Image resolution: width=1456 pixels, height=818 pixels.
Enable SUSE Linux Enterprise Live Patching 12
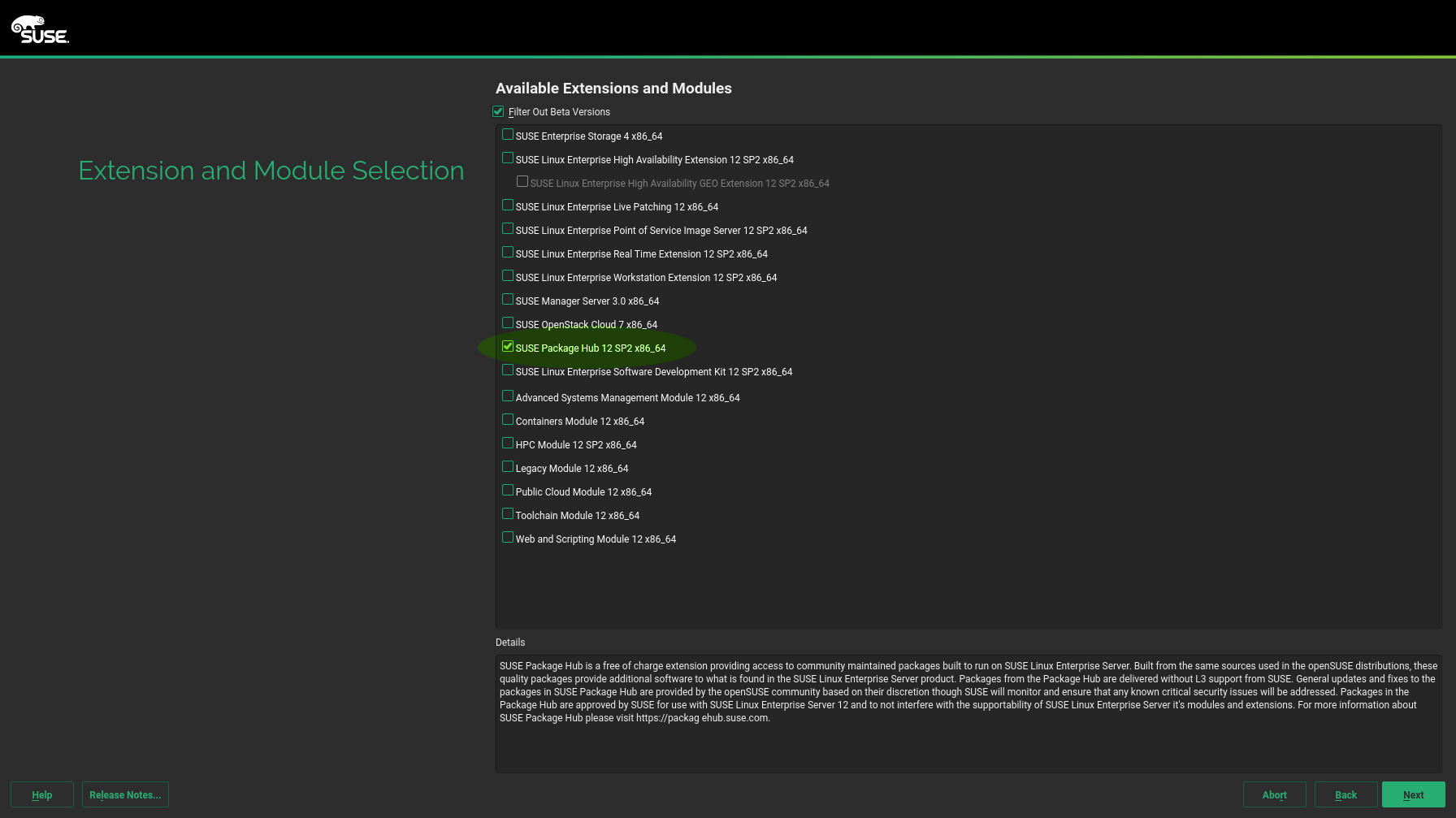coord(508,206)
